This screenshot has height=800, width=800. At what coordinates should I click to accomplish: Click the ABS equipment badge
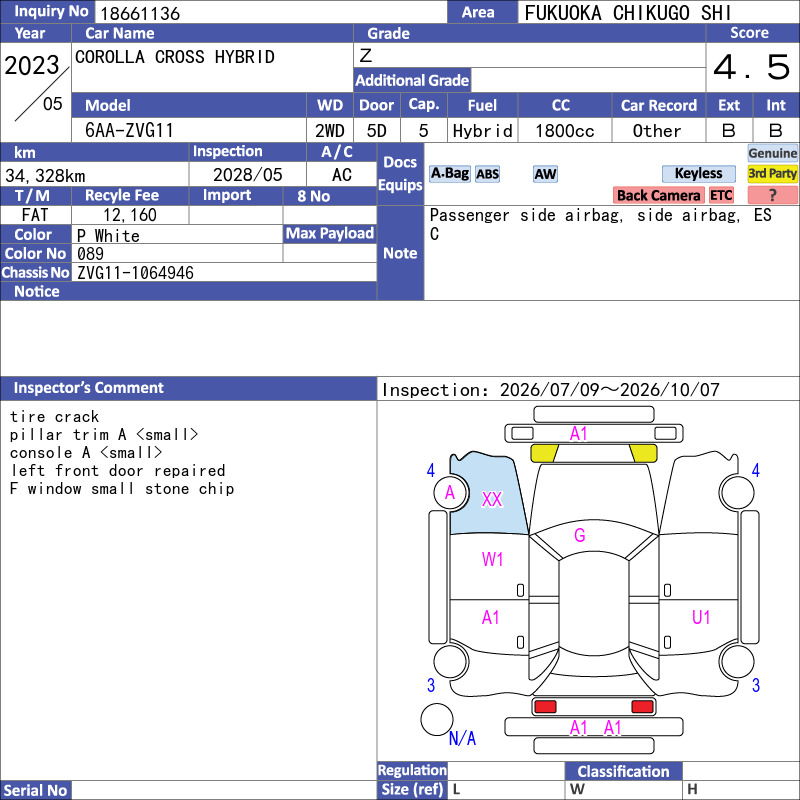[x=487, y=174]
